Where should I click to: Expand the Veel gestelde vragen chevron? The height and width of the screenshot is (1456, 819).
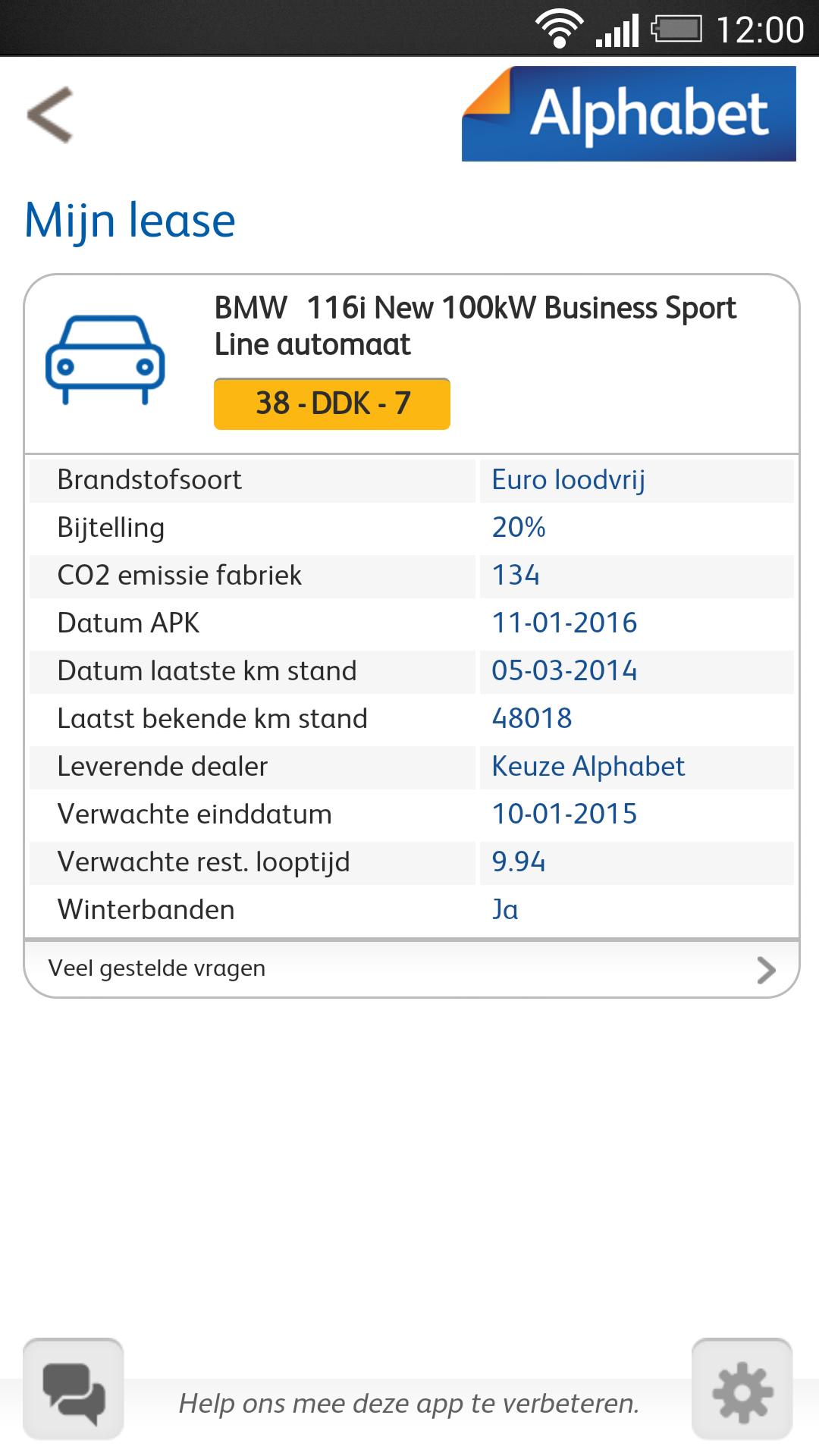(x=766, y=969)
